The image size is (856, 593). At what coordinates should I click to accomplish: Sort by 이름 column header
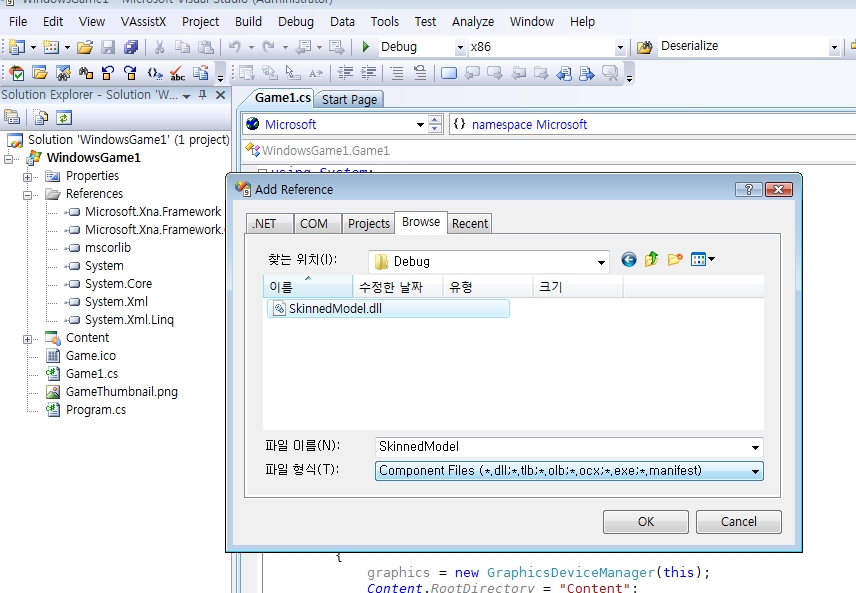(x=308, y=286)
